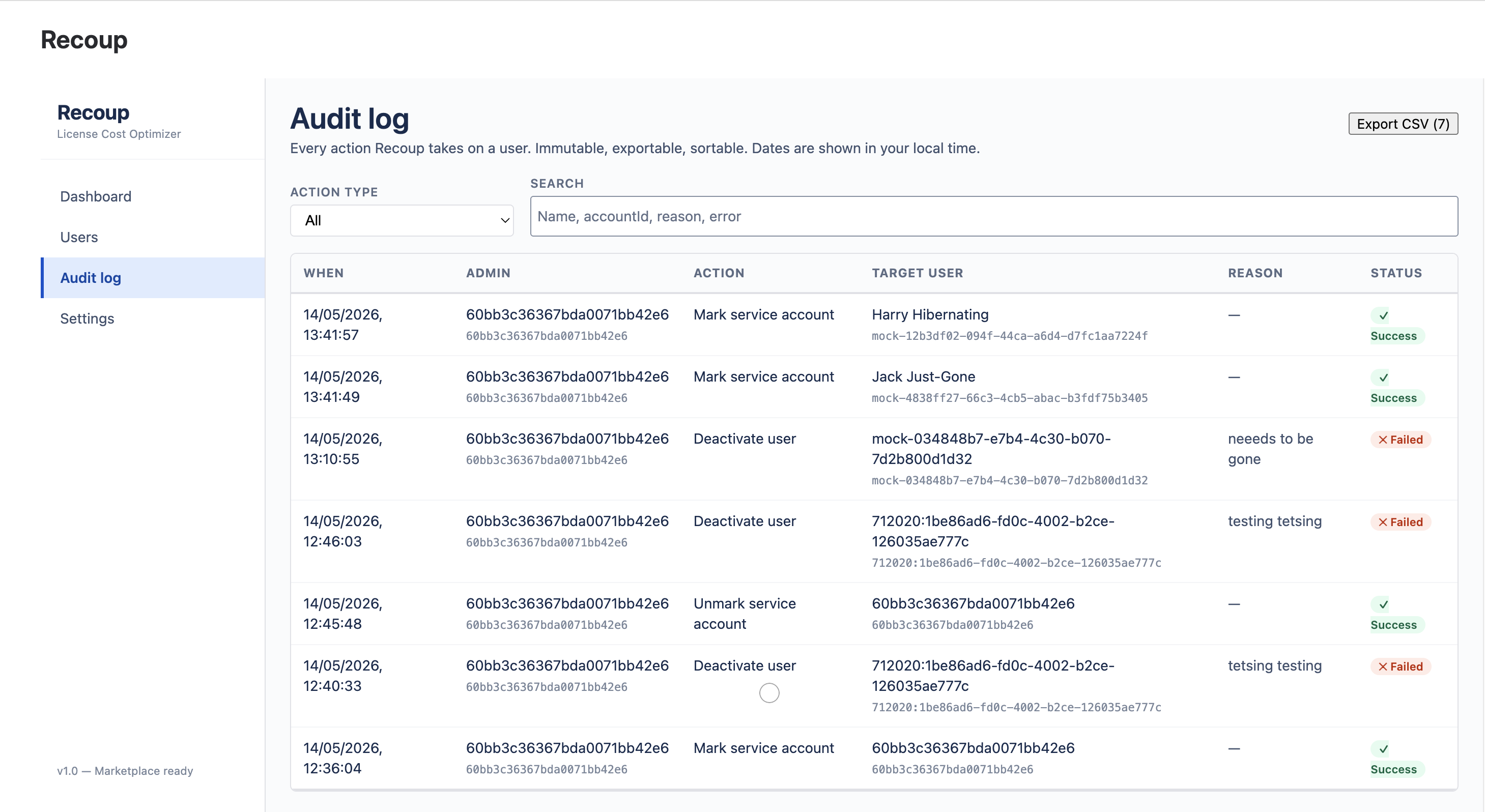
Task: Click target user 712020:1be86ad6 in 12:40:33 row
Action: coord(993,676)
